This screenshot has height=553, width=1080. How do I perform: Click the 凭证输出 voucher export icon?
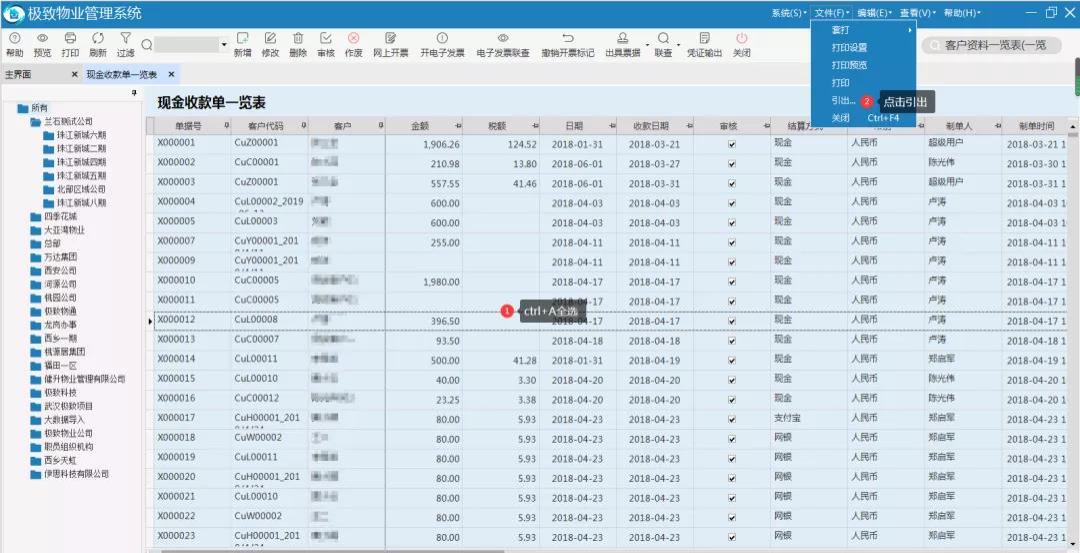pyautogui.click(x=704, y=39)
